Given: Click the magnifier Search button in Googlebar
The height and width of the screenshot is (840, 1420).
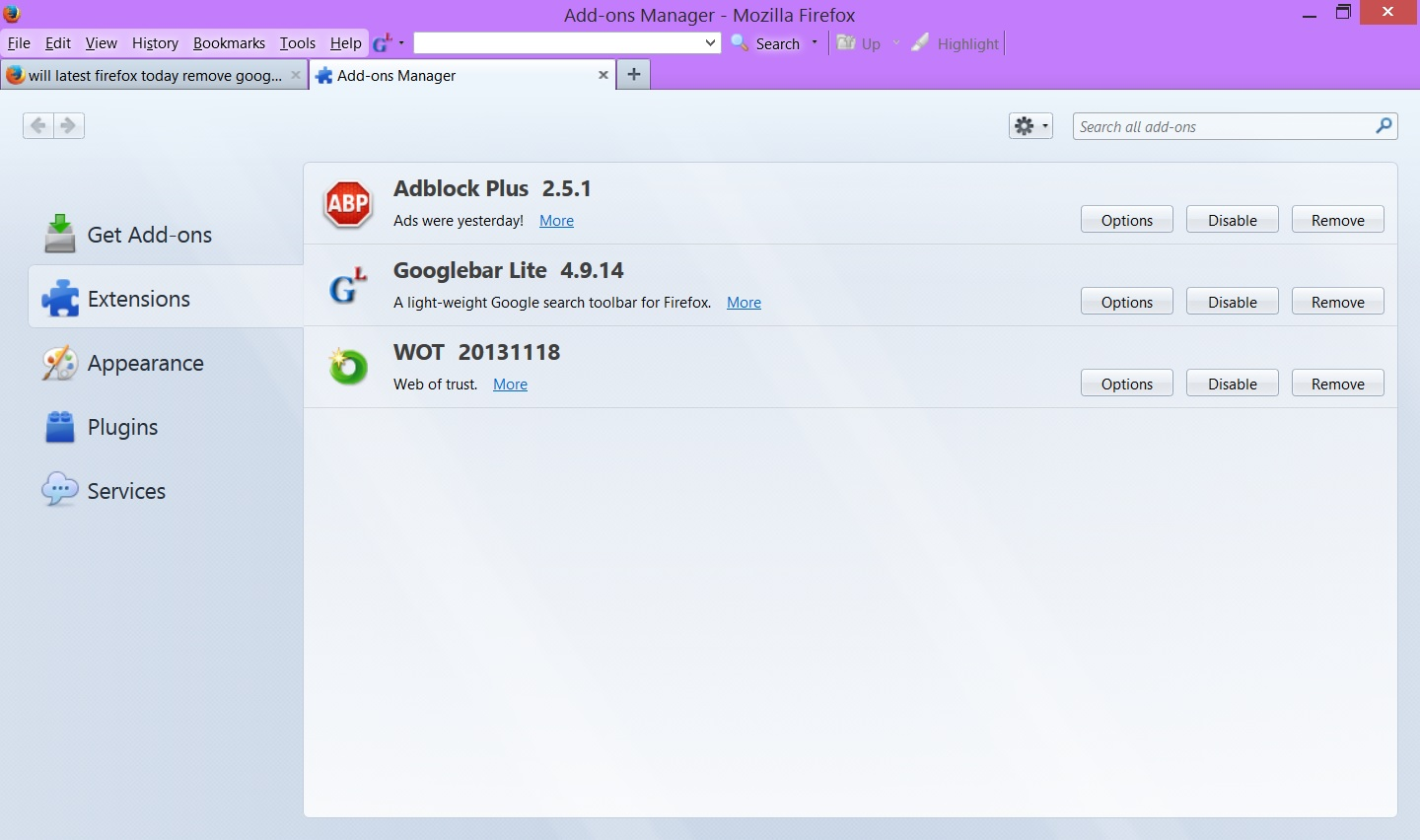Looking at the screenshot, I should [765, 43].
